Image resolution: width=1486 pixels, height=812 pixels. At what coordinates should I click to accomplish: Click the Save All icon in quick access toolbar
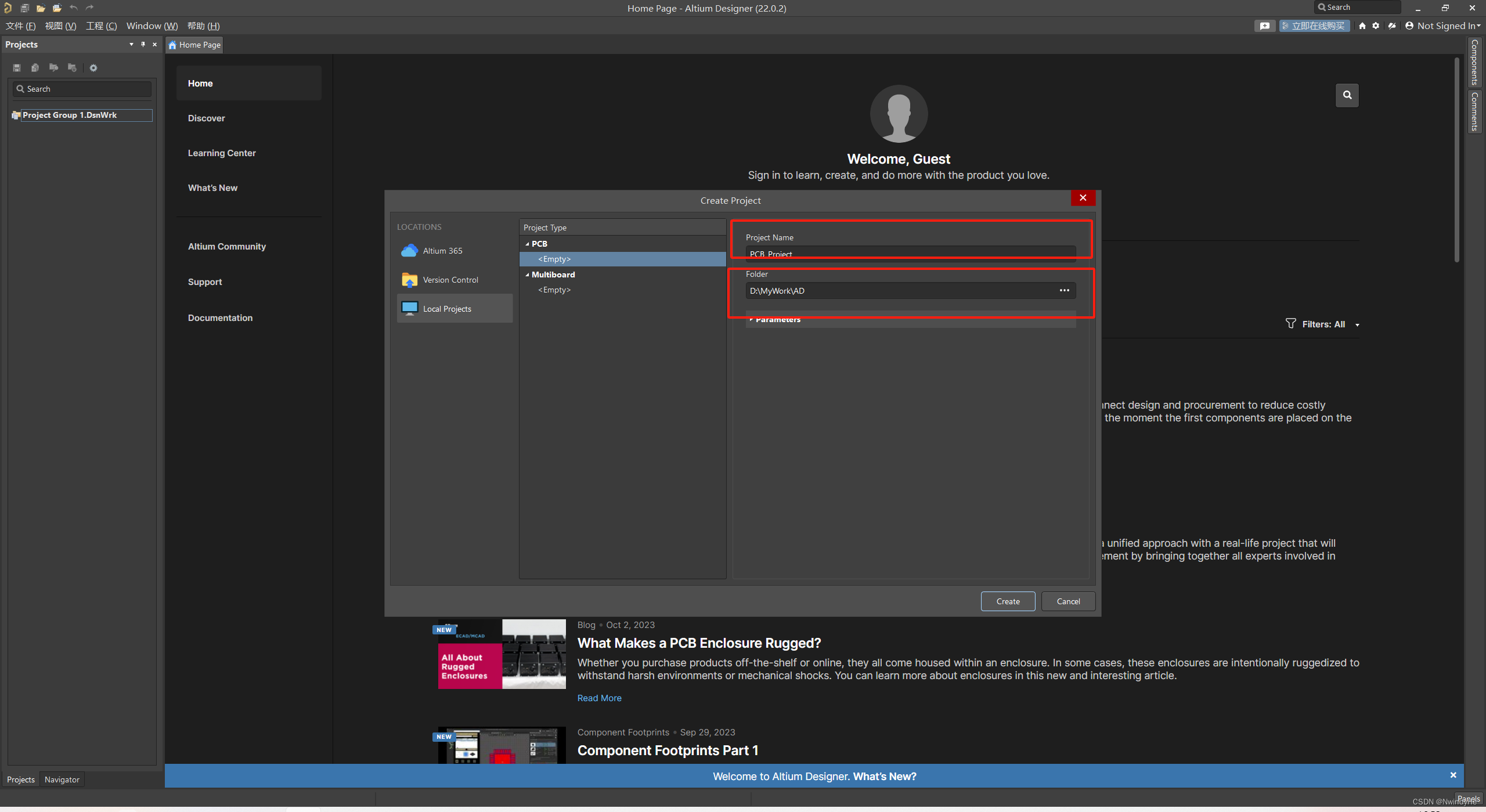[x=25, y=8]
